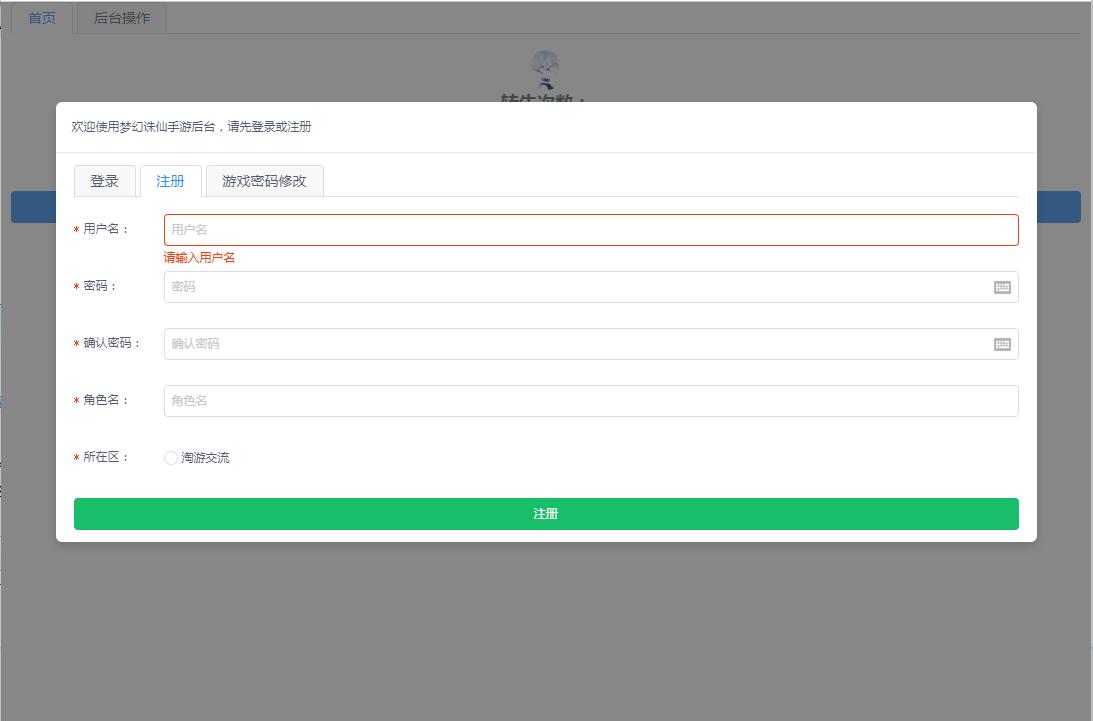This screenshot has height=721, width=1093.
Task: Select the 注册 tab in the dialog
Action: (170, 181)
